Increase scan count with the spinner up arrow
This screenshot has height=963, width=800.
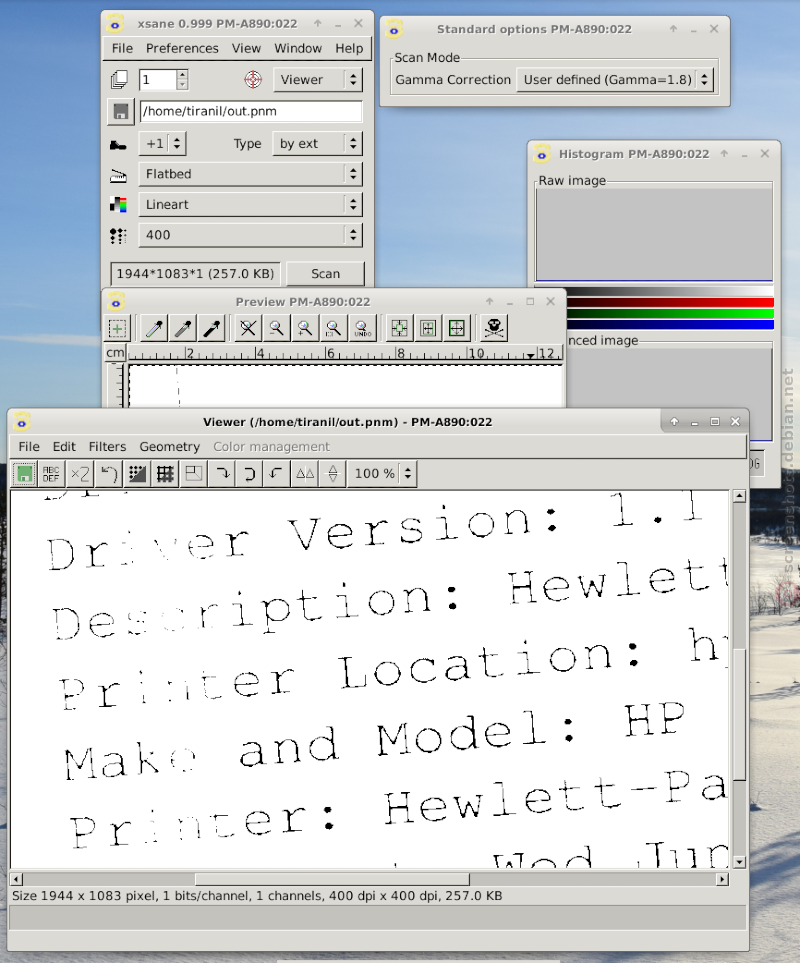pos(182,75)
